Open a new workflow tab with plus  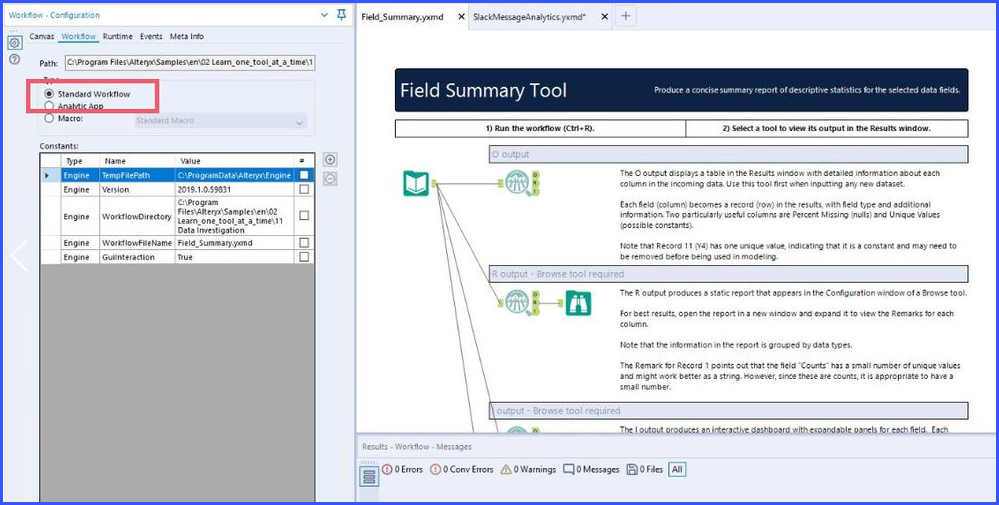(x=626, y=17)
